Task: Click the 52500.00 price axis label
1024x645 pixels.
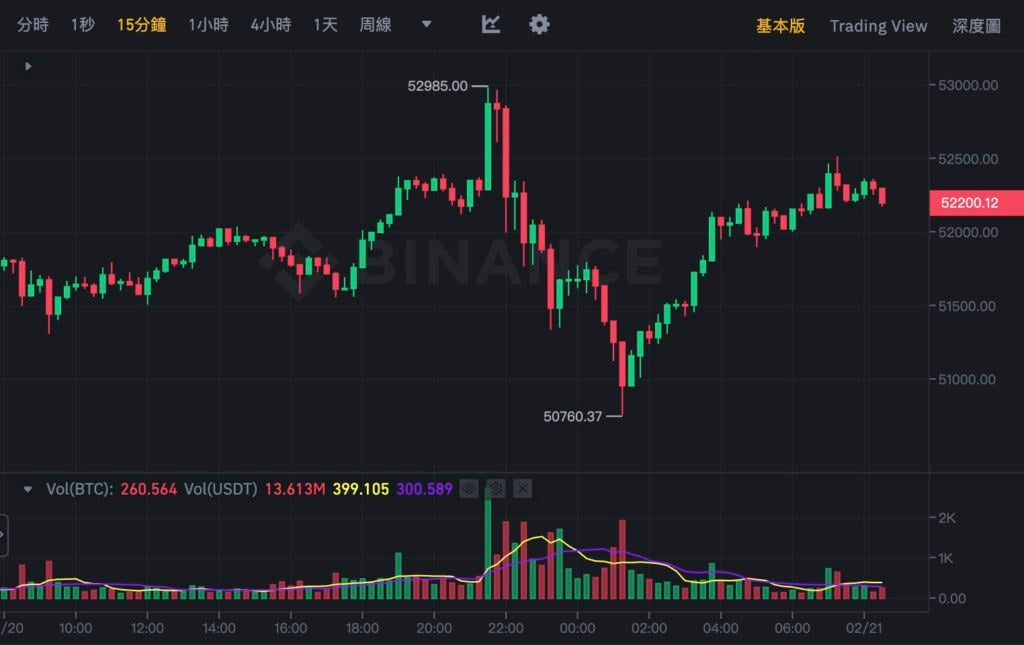Action: coord(968,159)
